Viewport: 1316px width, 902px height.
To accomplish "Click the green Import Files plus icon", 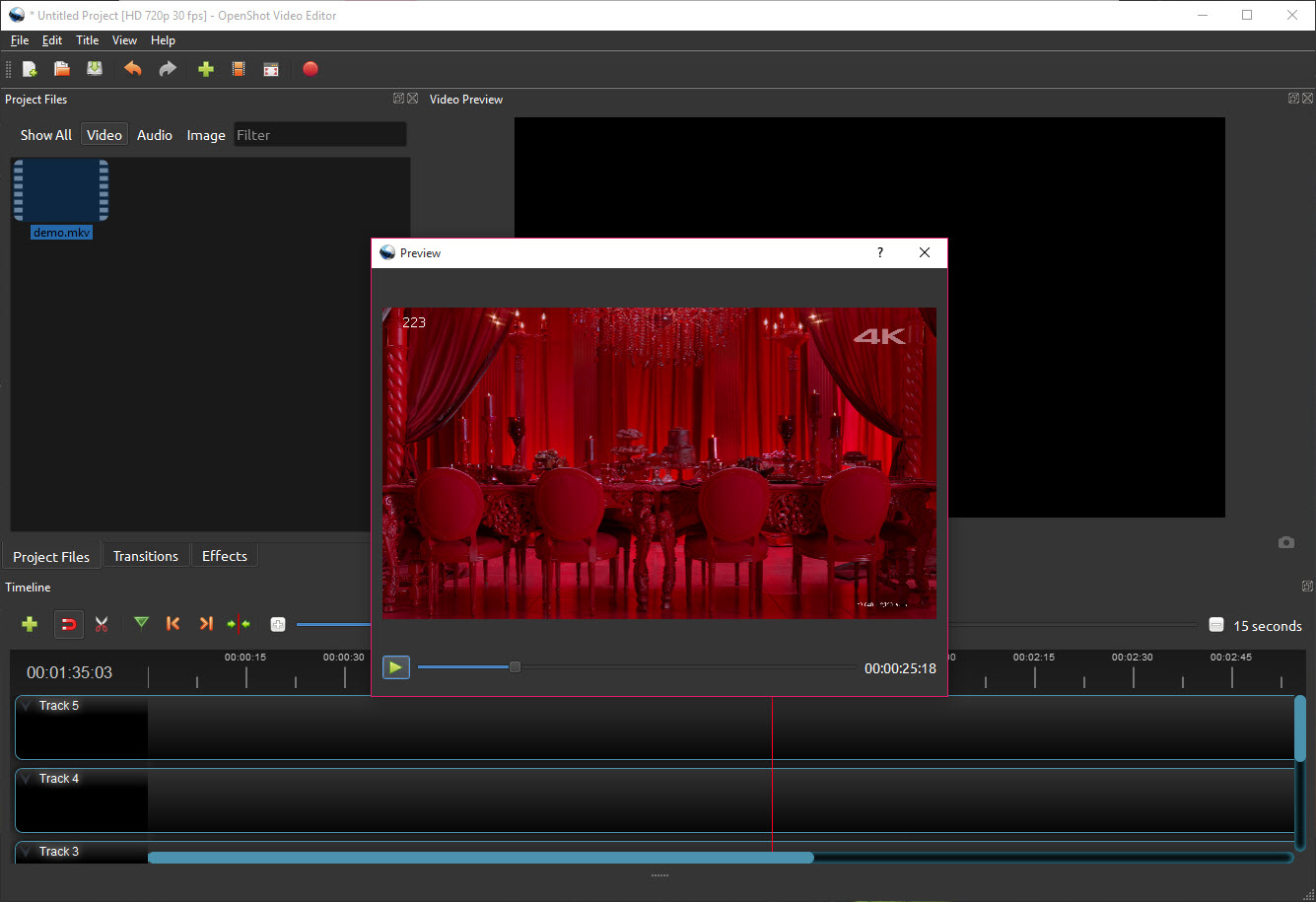I will (x=206, y=69).
